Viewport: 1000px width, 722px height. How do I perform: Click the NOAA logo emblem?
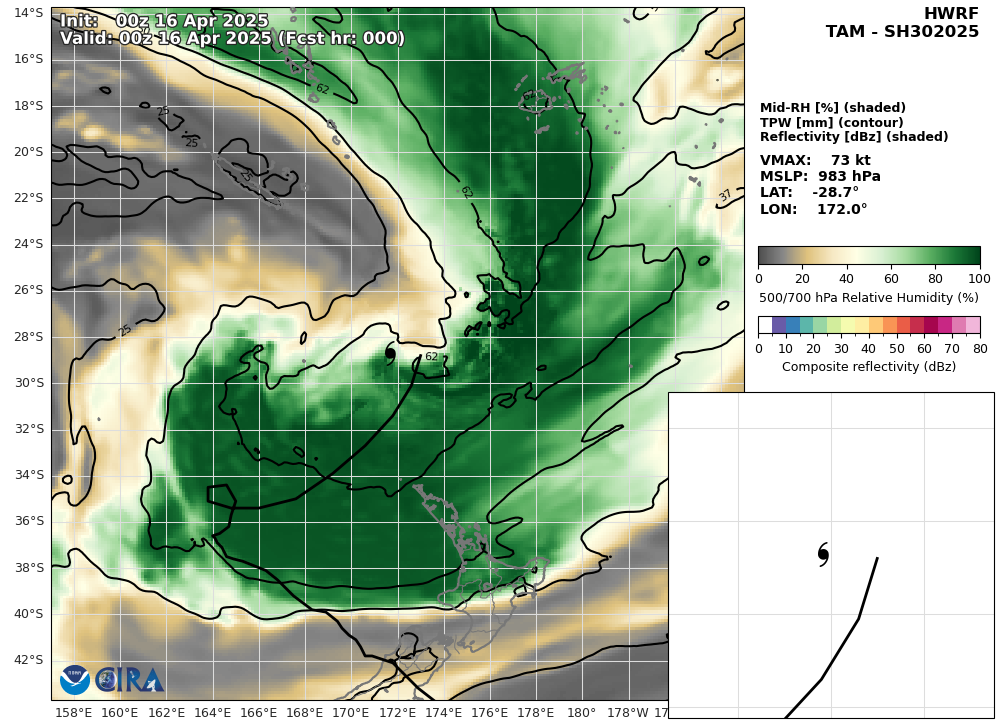(75, 681)
